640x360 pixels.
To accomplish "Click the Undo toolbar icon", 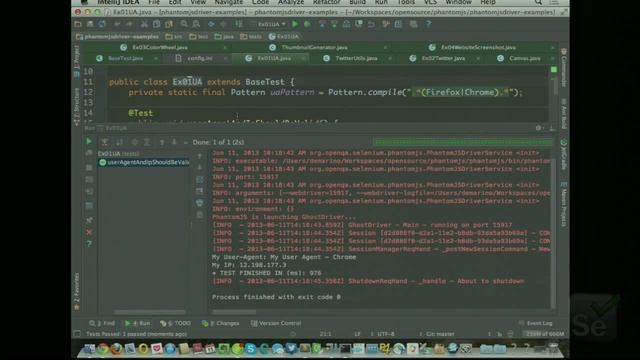I will [x=117, y=24].
